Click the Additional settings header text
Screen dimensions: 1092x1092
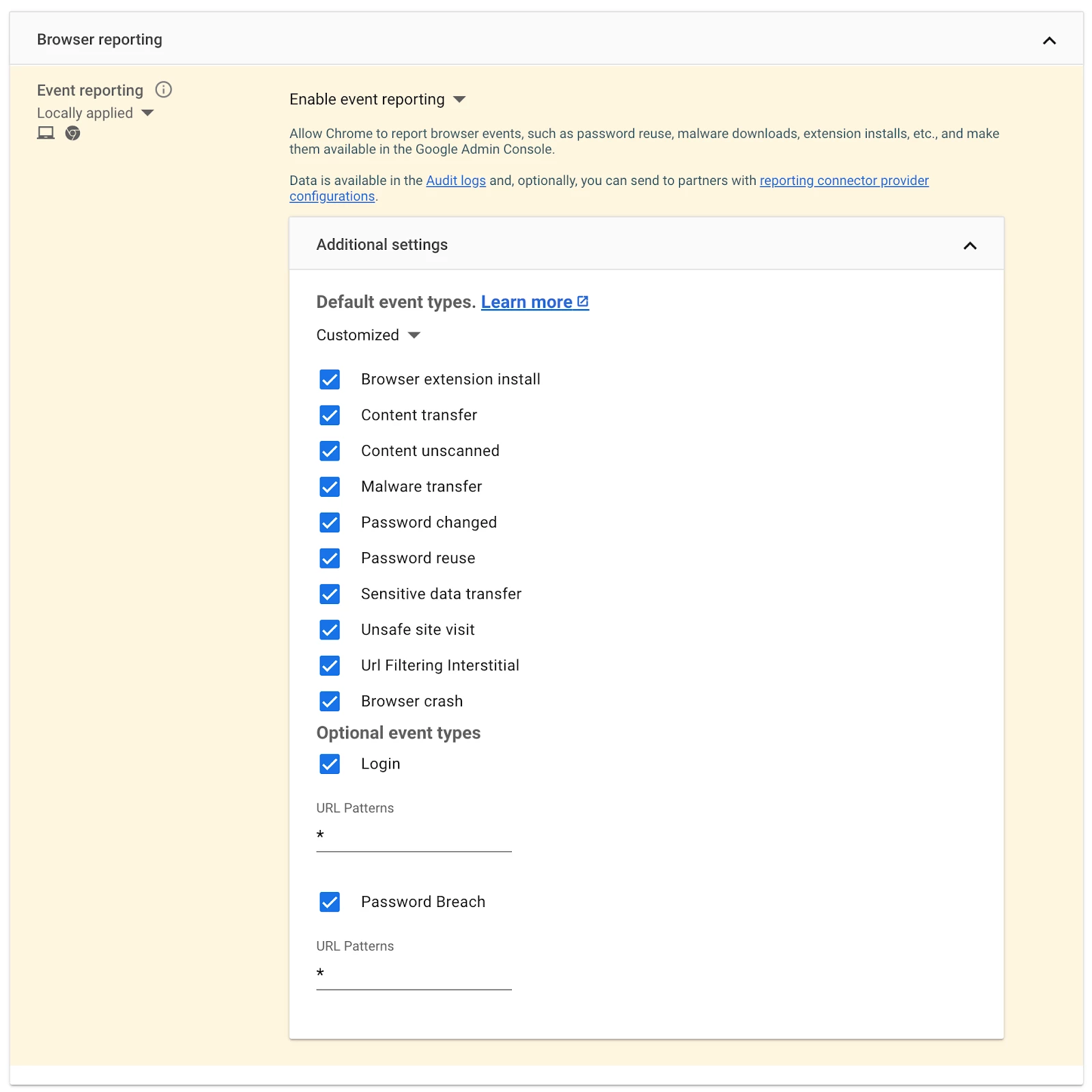pos(382,244)
